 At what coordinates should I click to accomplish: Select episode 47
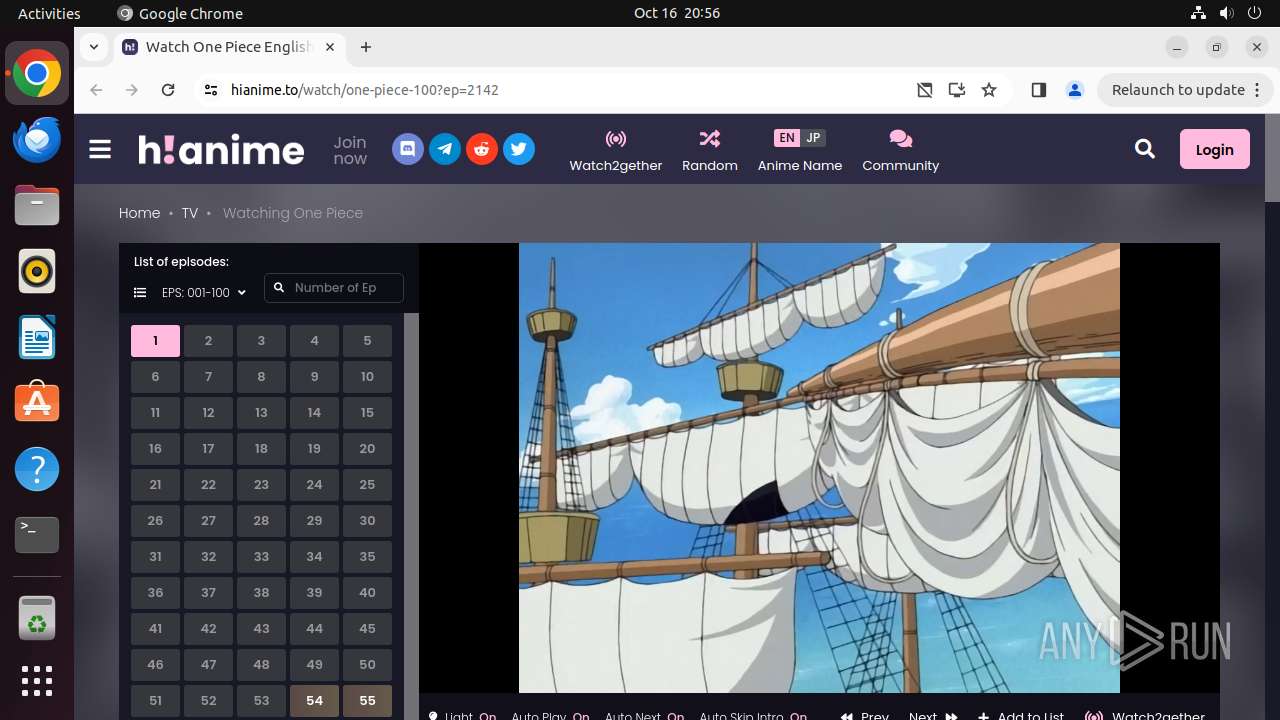208,665
